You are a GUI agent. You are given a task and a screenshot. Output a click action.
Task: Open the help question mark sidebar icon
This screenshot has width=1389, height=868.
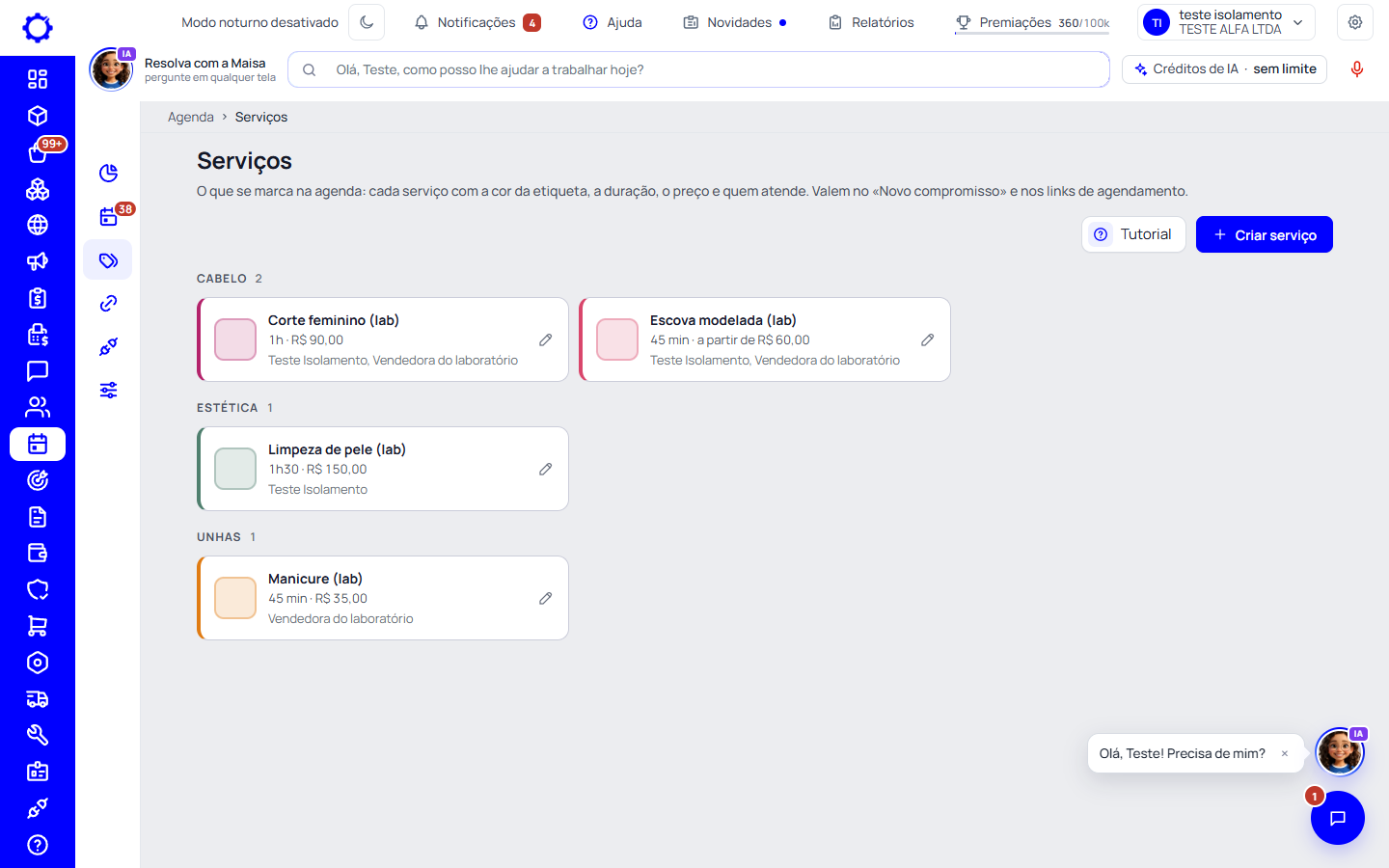point(38,845)
